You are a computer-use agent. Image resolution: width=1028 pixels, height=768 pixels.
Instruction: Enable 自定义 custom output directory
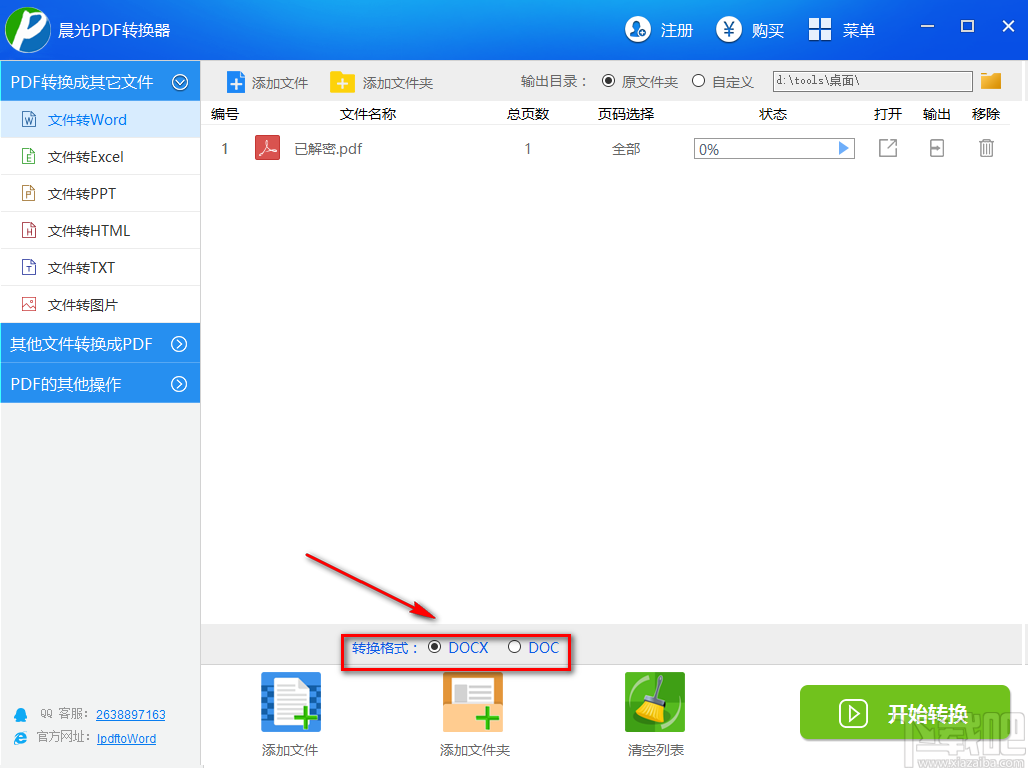[698, 81]
